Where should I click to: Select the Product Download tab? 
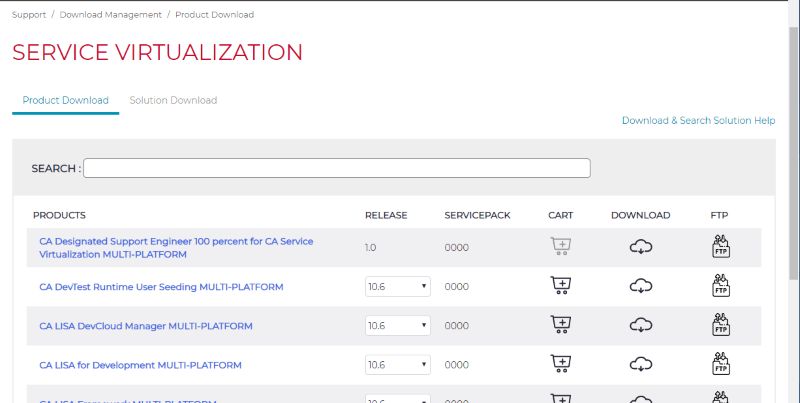pyautogui.click(x=66, y=101)
